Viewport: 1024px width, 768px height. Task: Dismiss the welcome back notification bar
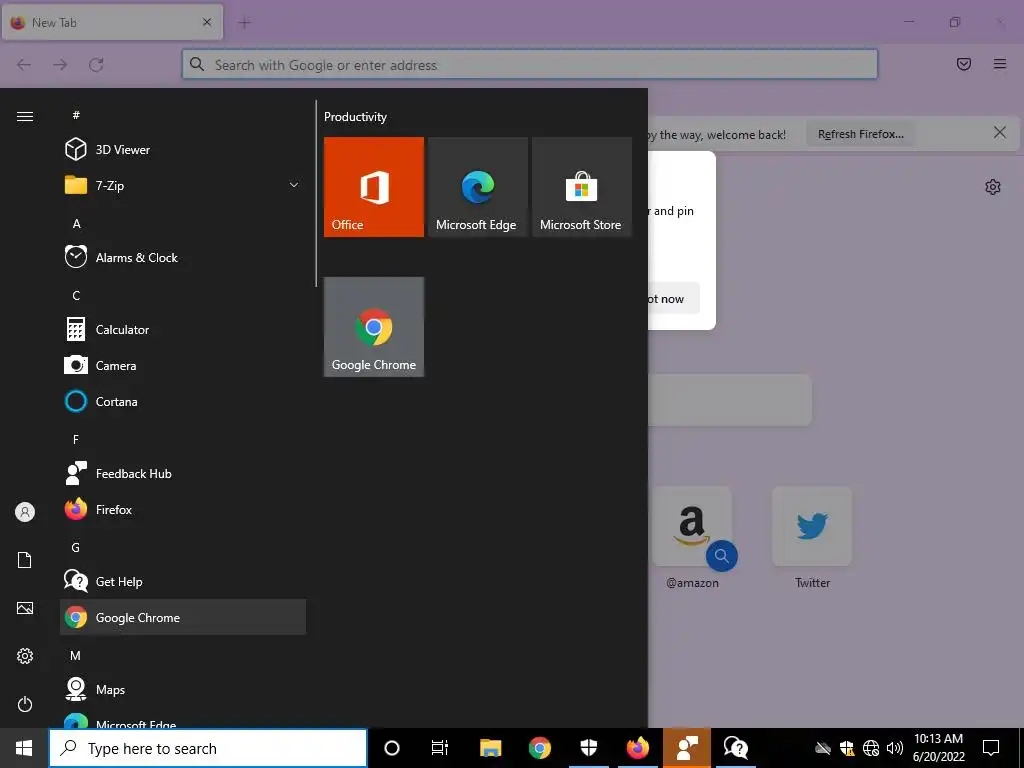1000,133
